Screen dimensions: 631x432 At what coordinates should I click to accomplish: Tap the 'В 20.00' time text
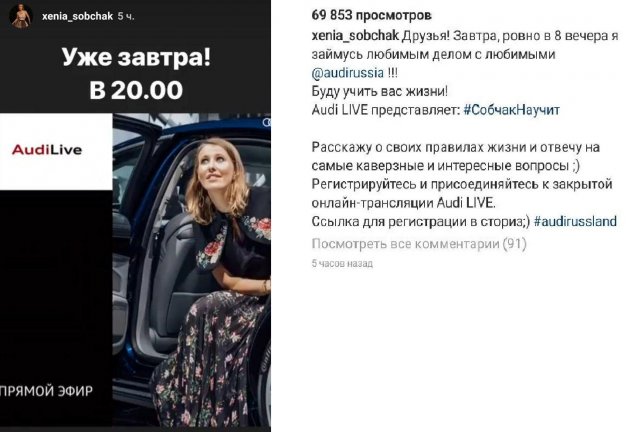tap(136, 89)
